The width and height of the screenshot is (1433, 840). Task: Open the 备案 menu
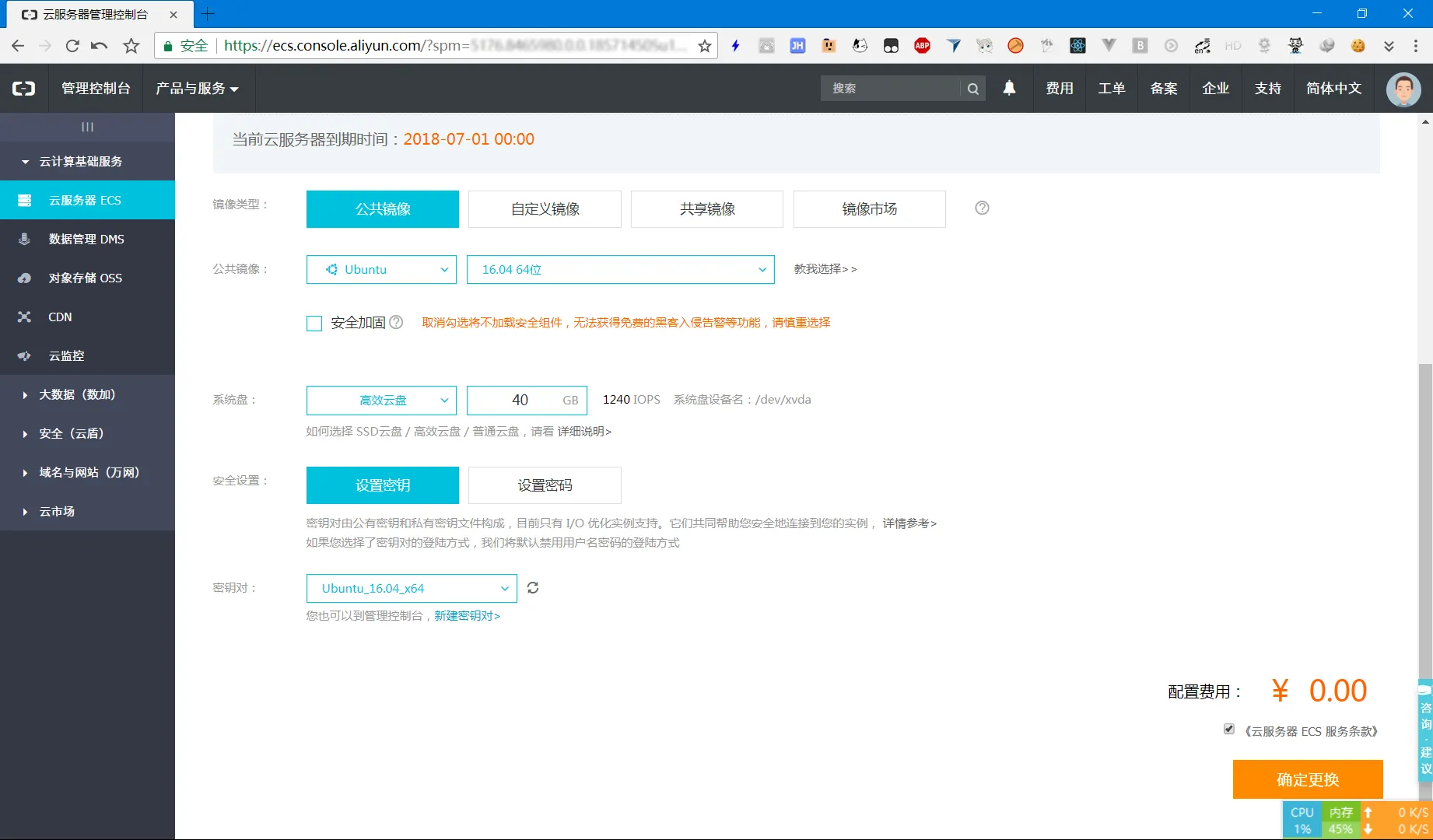(1164, 89)
